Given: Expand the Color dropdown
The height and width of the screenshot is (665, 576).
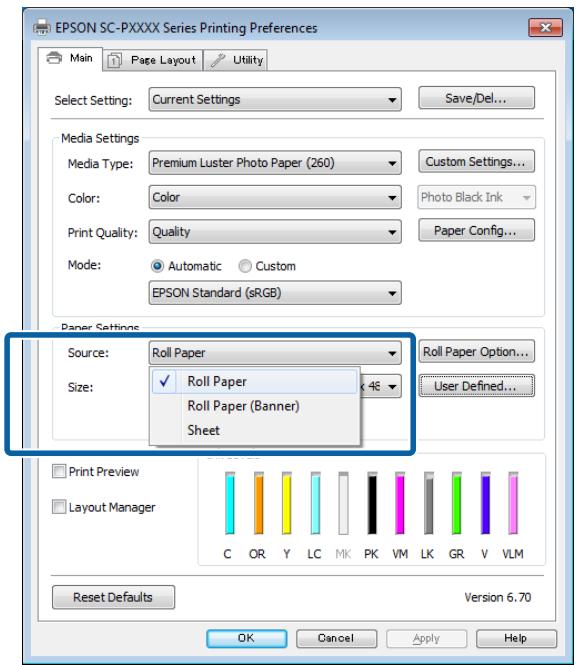Looking at the screenshot, I should click(275, 197).
